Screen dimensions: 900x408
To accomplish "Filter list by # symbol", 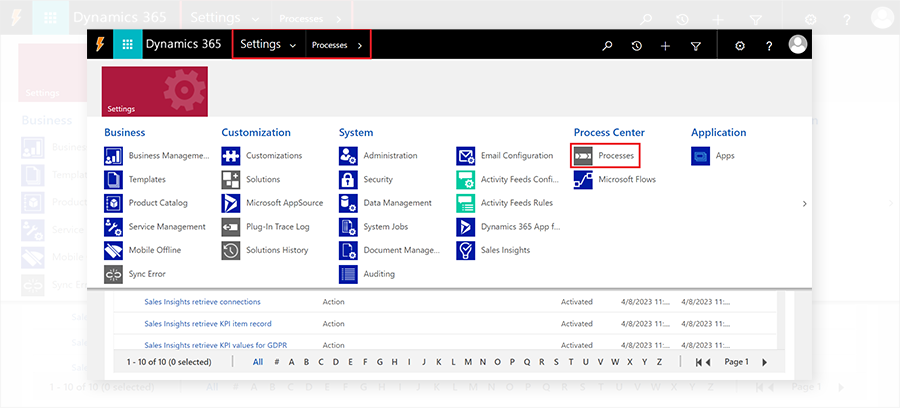I will 277,362.
